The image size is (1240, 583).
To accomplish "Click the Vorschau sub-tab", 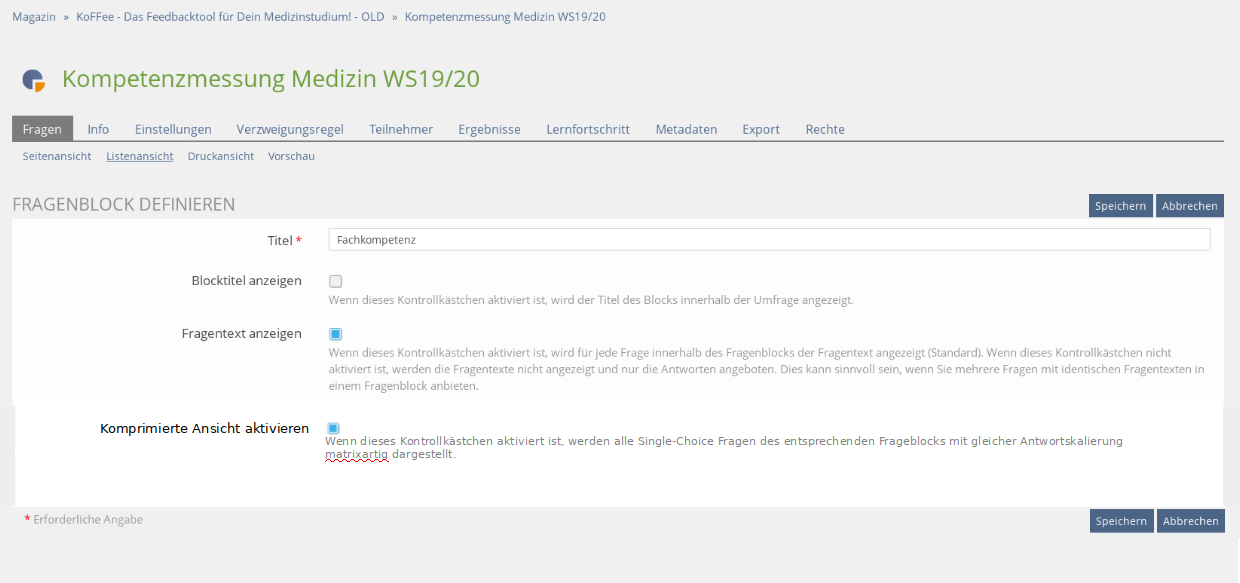I will coord(291,156).
